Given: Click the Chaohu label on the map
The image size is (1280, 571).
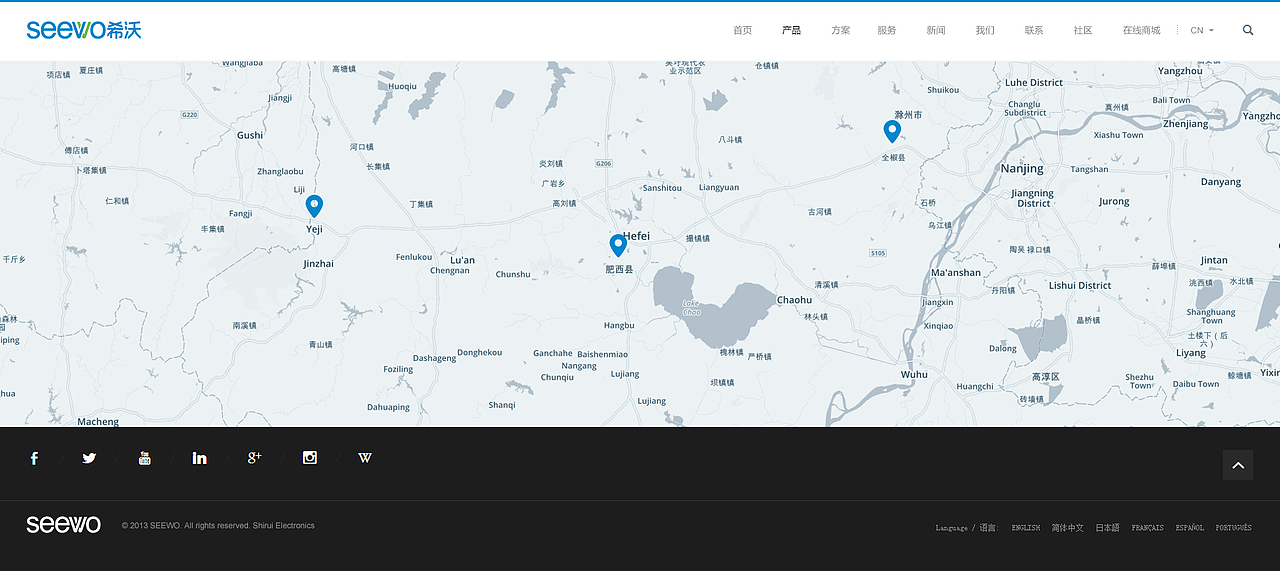Looking at the screenshot, I should (x=795, y=300).
